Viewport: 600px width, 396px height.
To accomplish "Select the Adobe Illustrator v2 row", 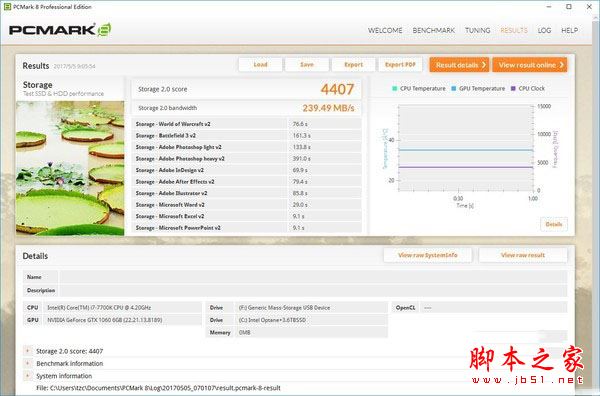I will pos(246,193).
